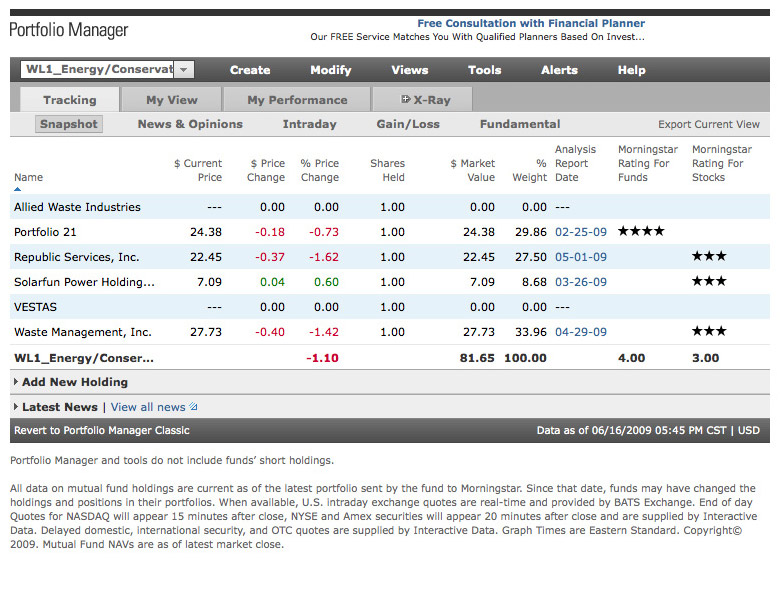Switch to the My View tab

point(172,100)
